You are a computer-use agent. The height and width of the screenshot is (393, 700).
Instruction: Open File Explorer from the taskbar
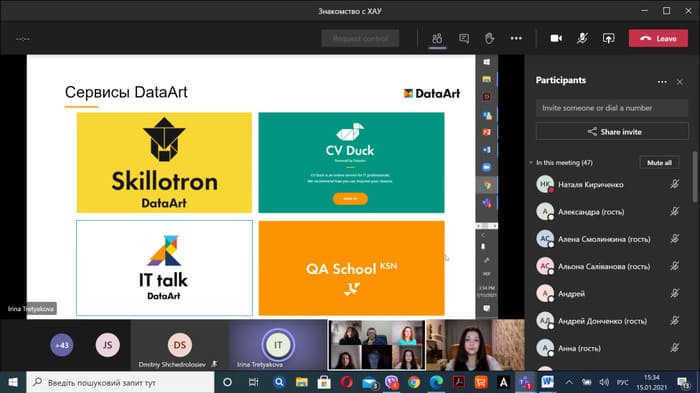pyautogui.click(x=302, y=382)
